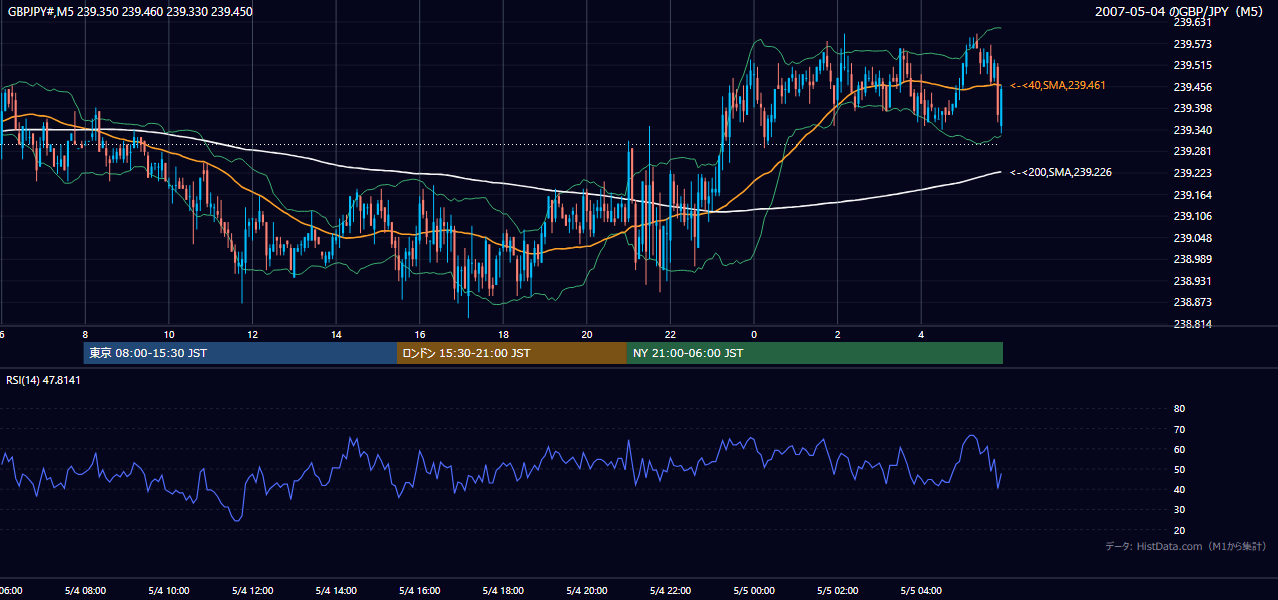Click hour tick '22' under the candlestick chart

pyautogui.click(x=671, y=334)
